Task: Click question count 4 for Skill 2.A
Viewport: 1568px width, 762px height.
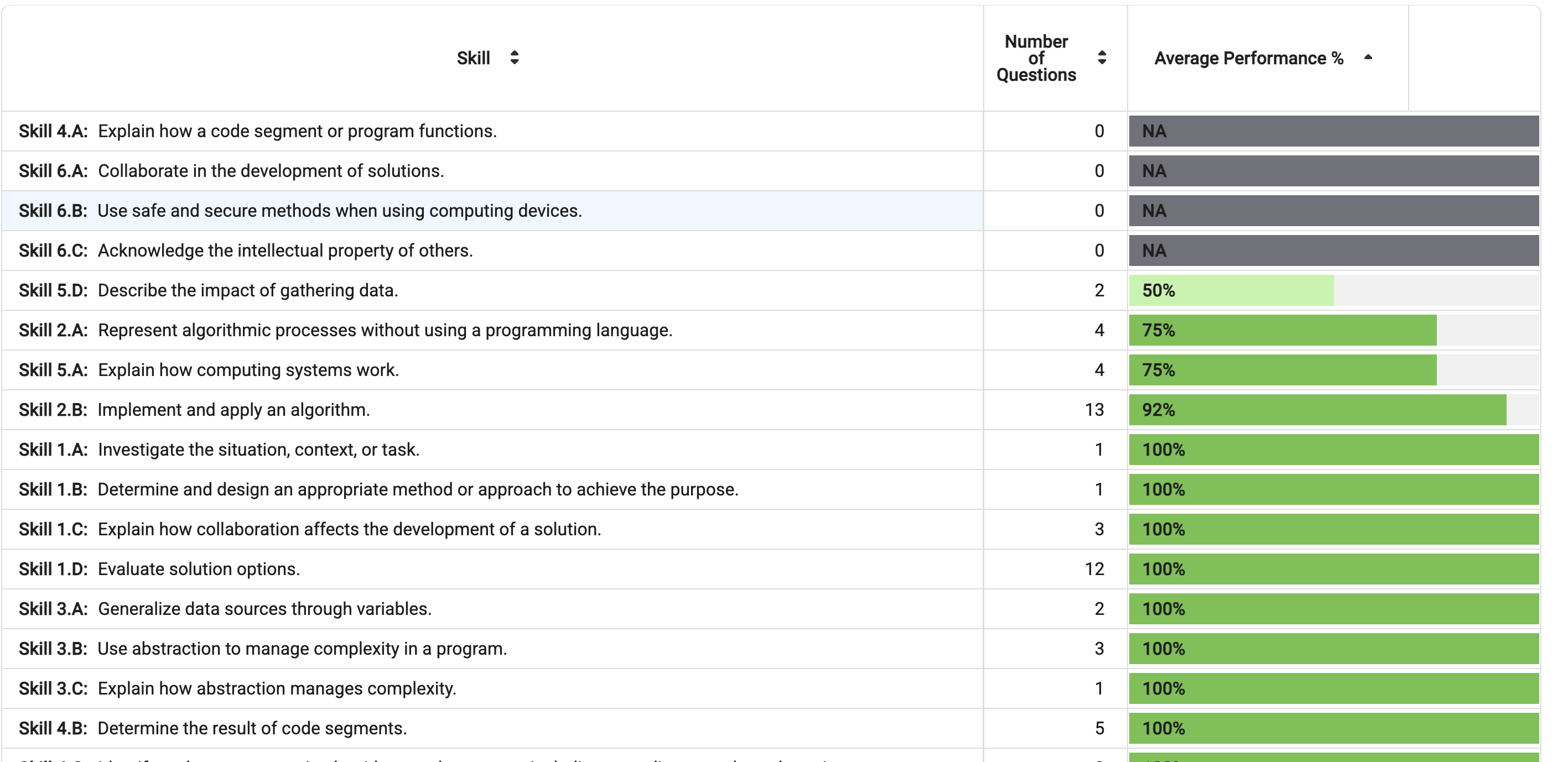Action: [1099, 330]
